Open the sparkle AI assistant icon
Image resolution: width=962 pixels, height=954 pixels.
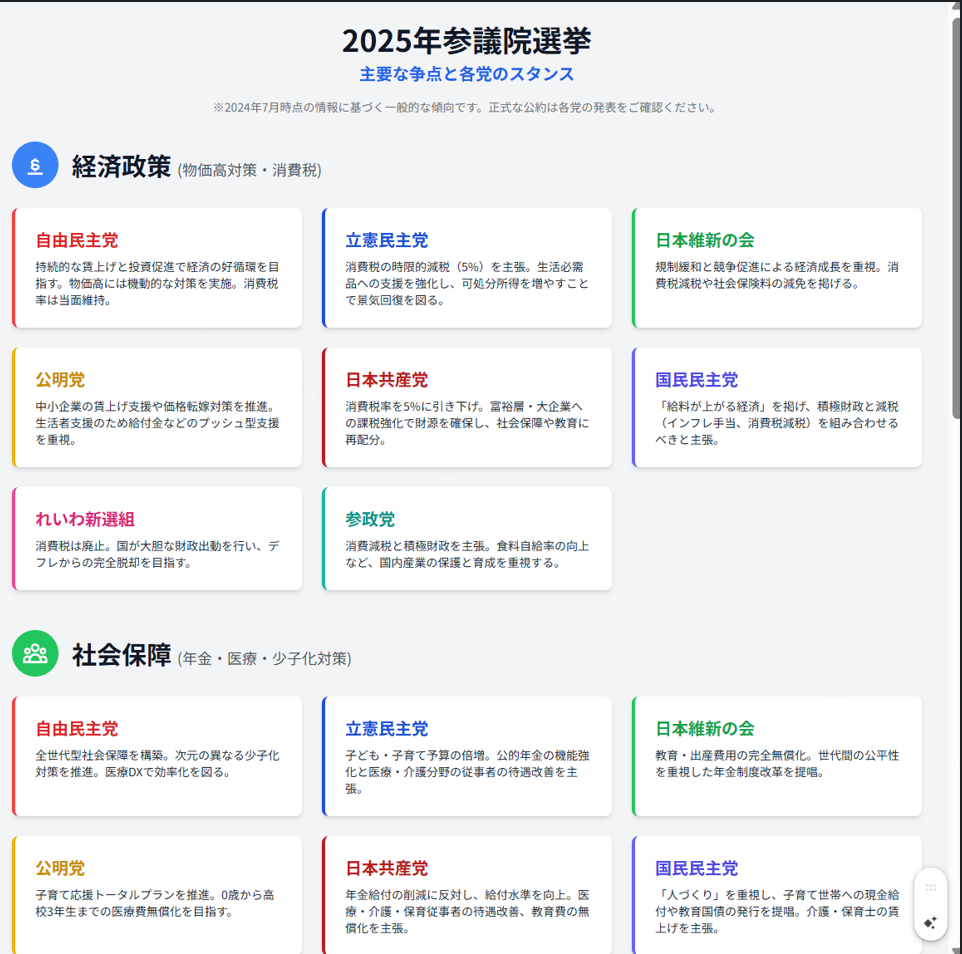pyautogui.click(x=930, y=922)
